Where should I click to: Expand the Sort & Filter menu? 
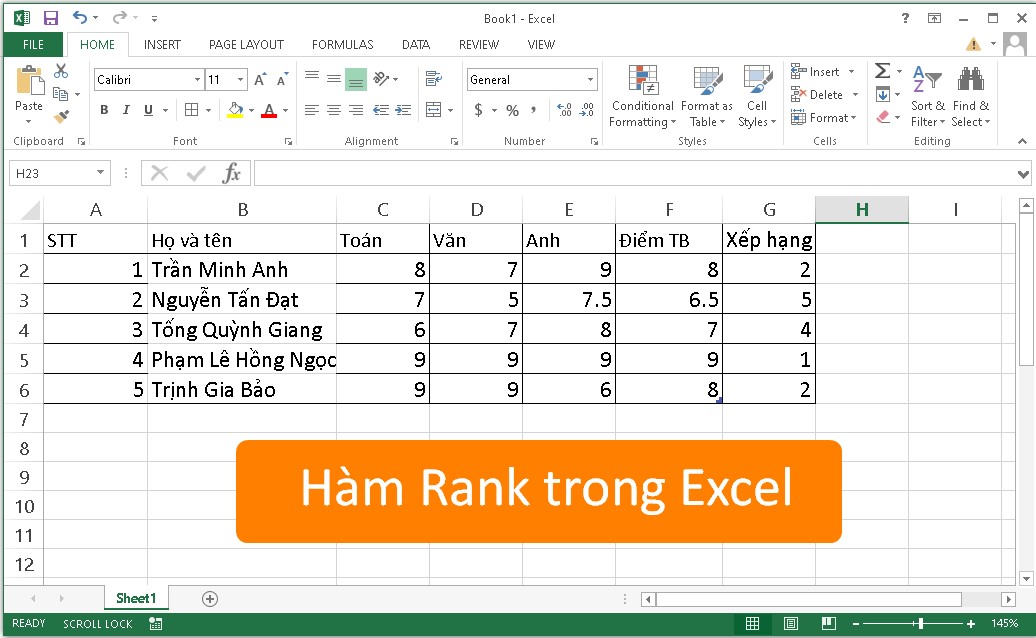[x=928, y=96]
